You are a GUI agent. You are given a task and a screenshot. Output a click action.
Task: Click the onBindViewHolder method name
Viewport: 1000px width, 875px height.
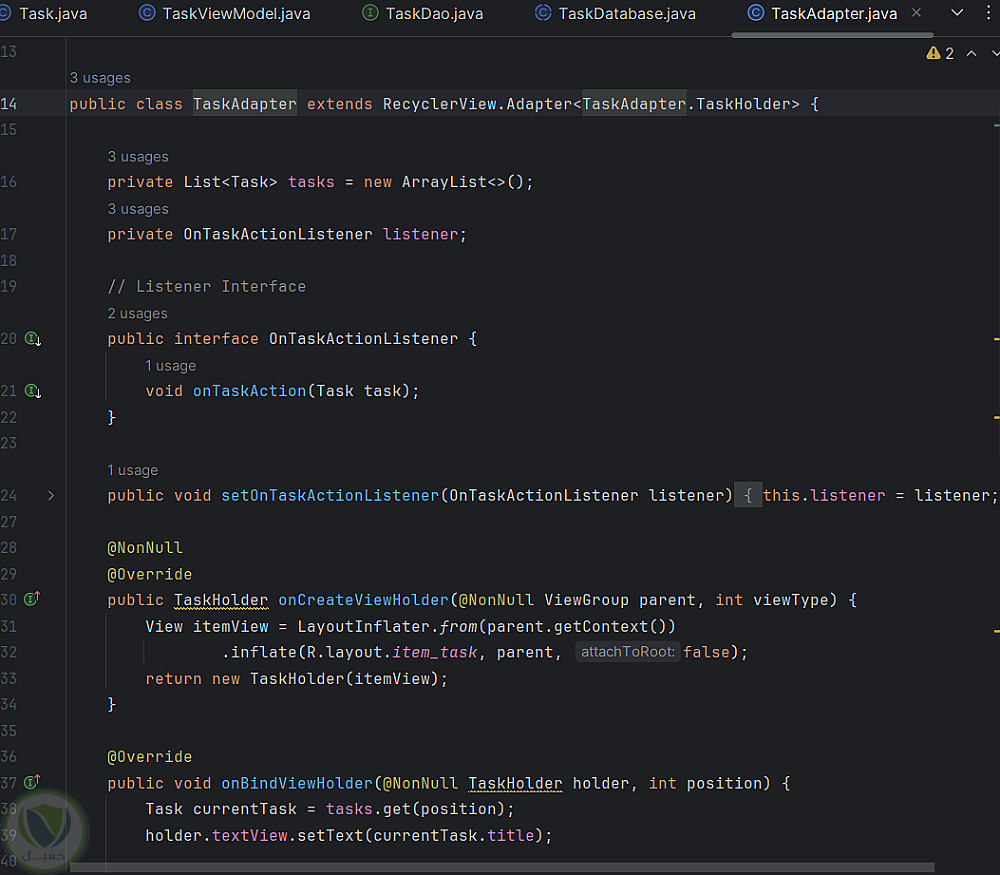click(297, 783)
